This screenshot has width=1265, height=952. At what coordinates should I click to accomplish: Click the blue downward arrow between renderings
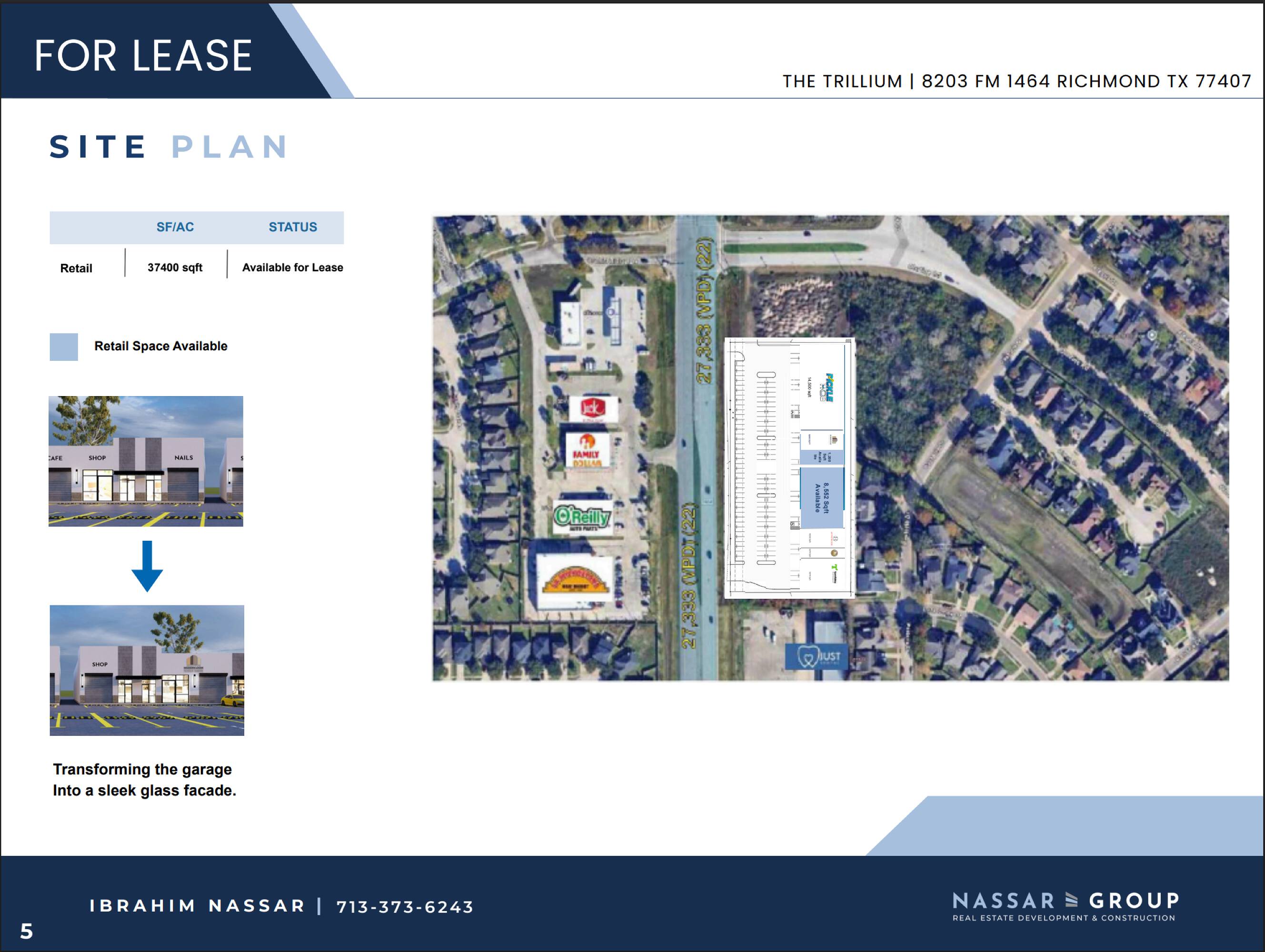(147, 566)
